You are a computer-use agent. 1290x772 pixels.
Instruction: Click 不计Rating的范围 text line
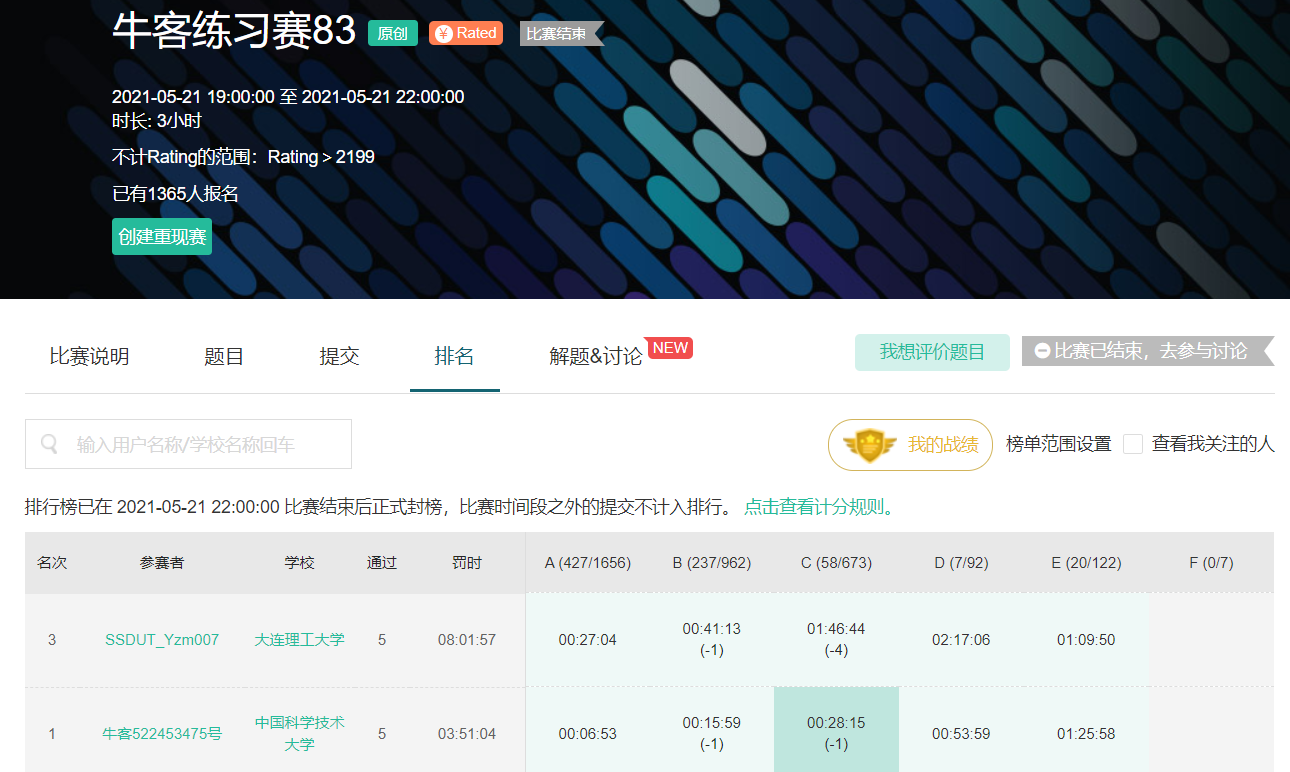pyautogui.click(x=243, y=157)
